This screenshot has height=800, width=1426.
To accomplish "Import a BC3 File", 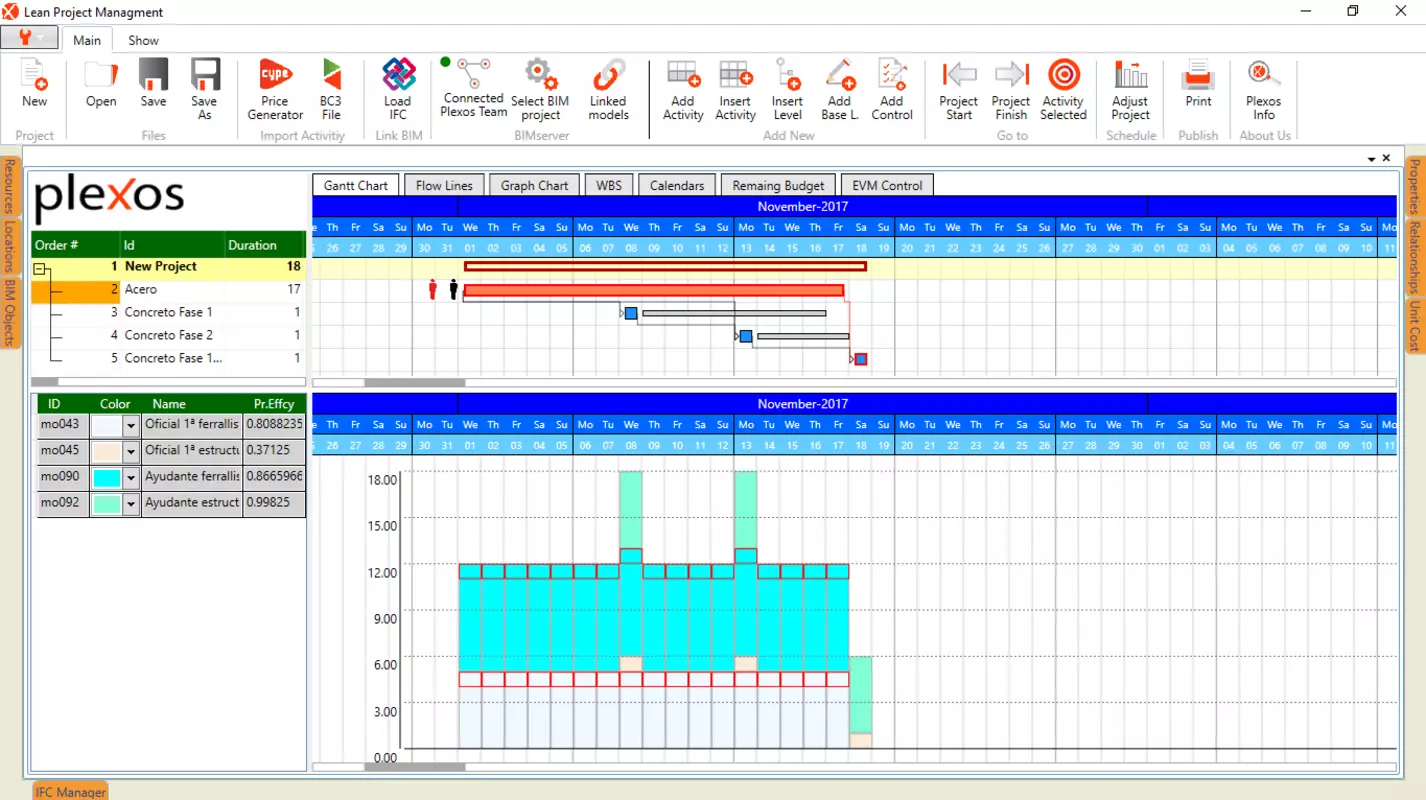I will click(x=331, y=90).
